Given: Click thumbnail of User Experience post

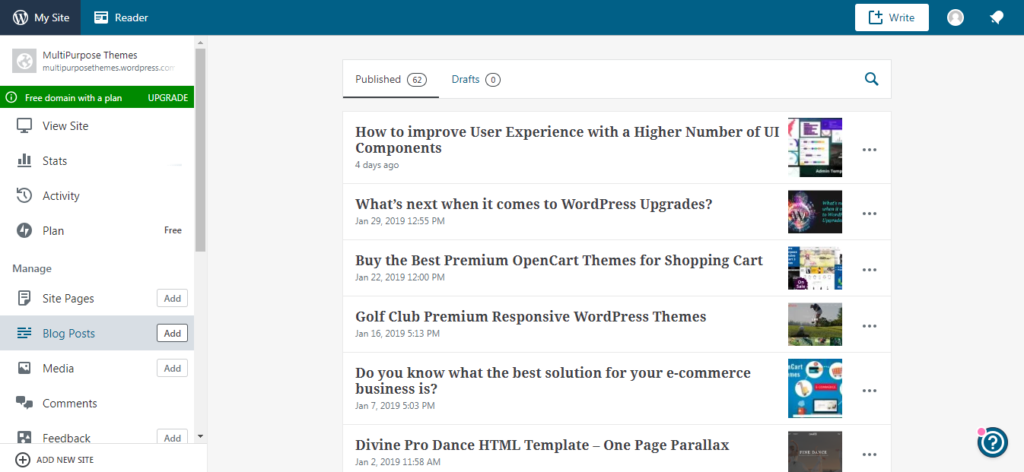Looking at the screenshot, I should pyautogui.click(x=815, y=148).
